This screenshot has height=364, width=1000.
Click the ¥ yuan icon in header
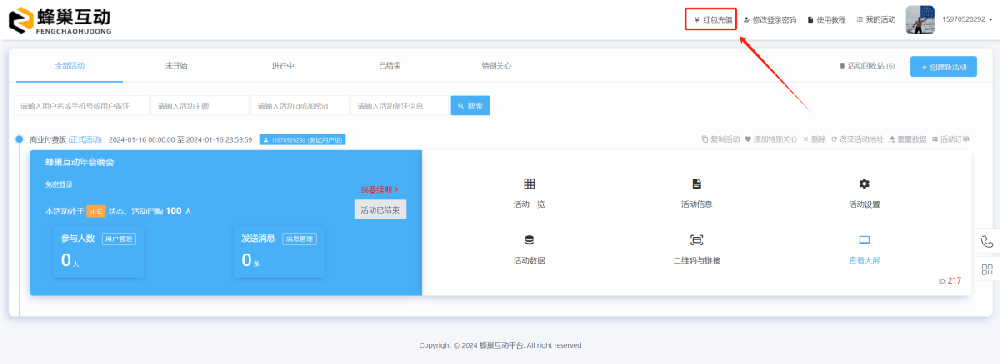696,20
